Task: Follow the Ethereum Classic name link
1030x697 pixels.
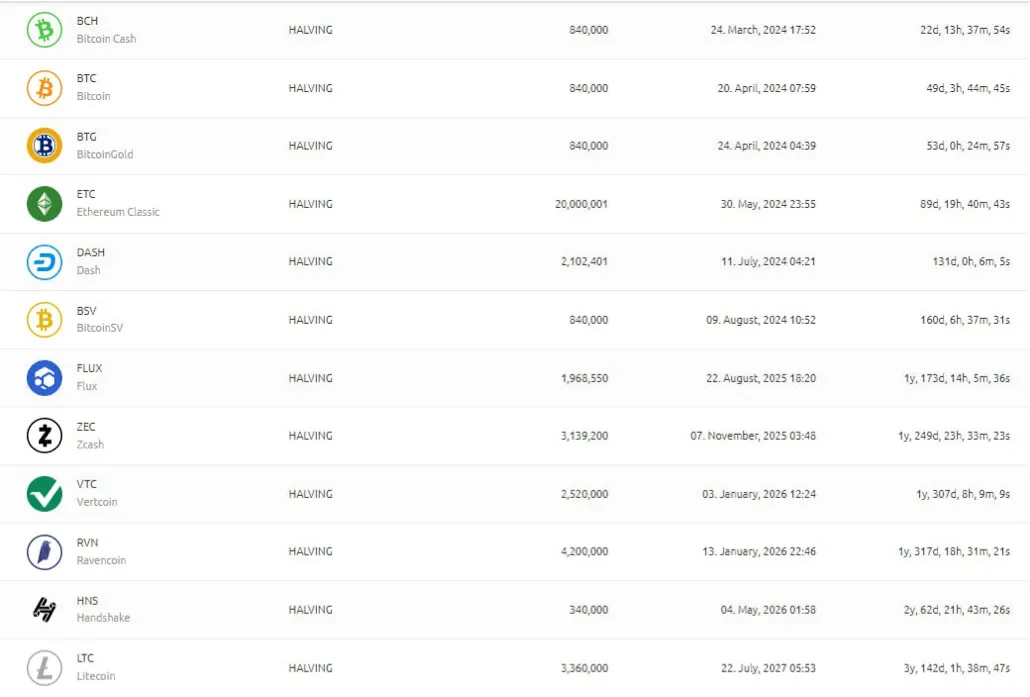Action: [x=118, y=212]
